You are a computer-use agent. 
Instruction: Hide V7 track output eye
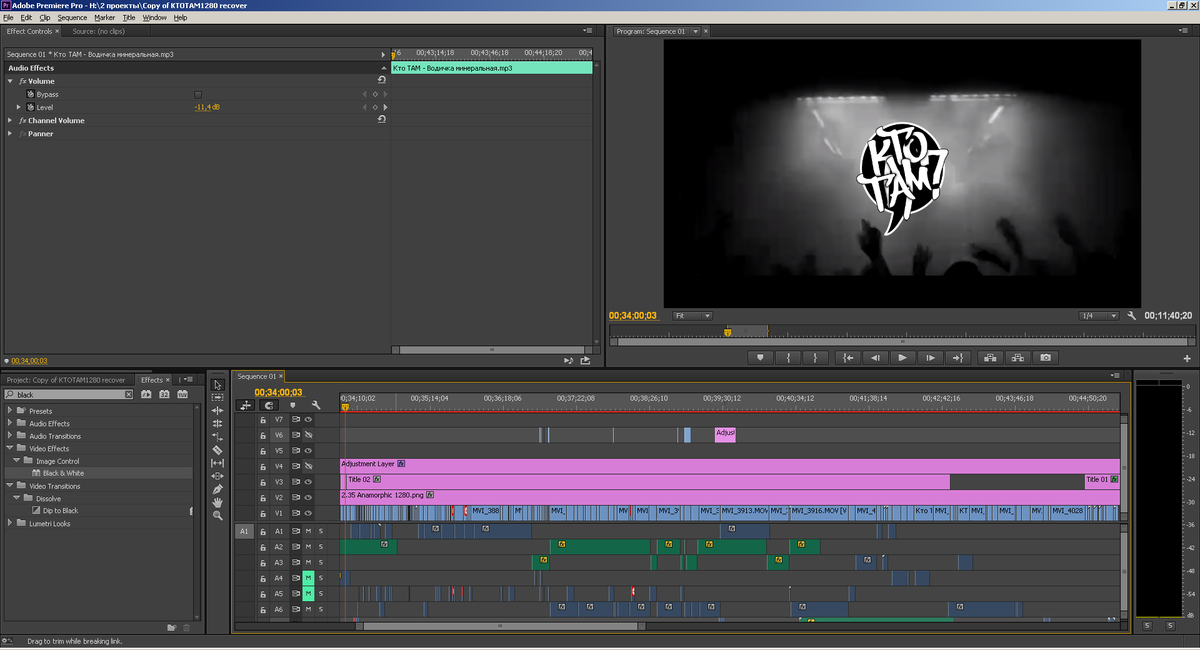[308, 420]
